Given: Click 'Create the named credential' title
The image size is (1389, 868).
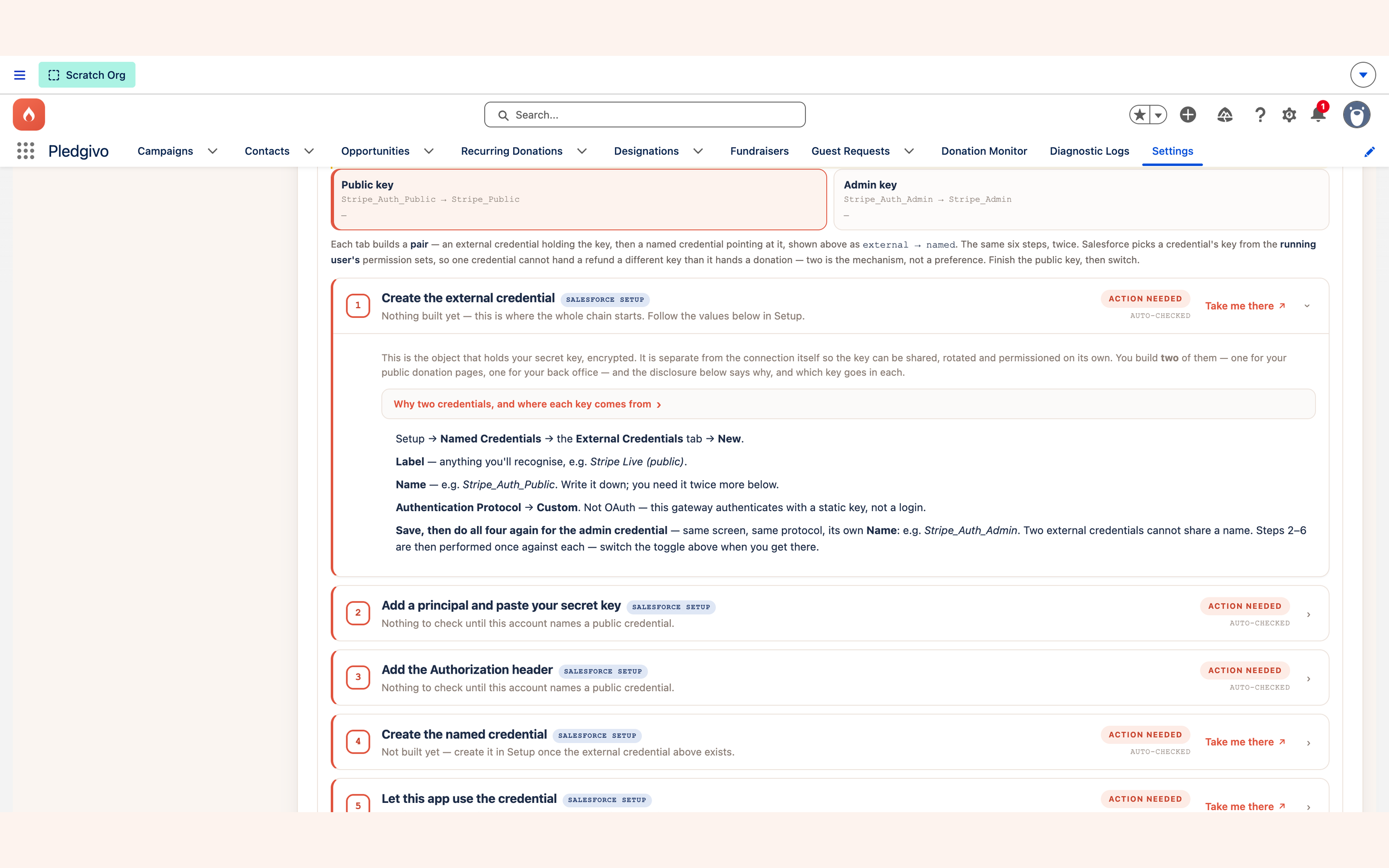Looking at the screenshot, I should pyautogui.click(x=464, y=734).
